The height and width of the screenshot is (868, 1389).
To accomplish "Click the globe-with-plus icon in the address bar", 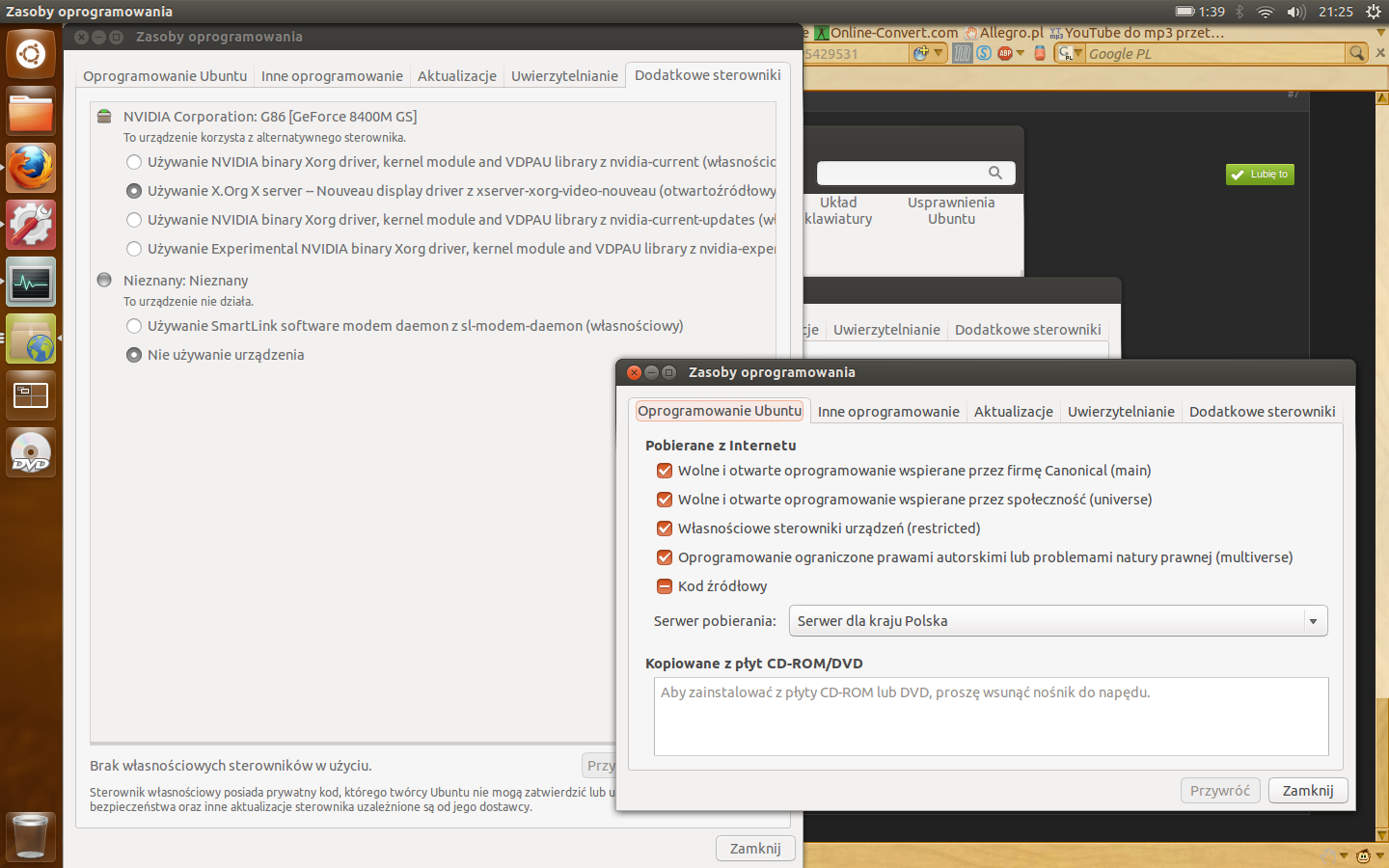I will click(x=921, y=53).
